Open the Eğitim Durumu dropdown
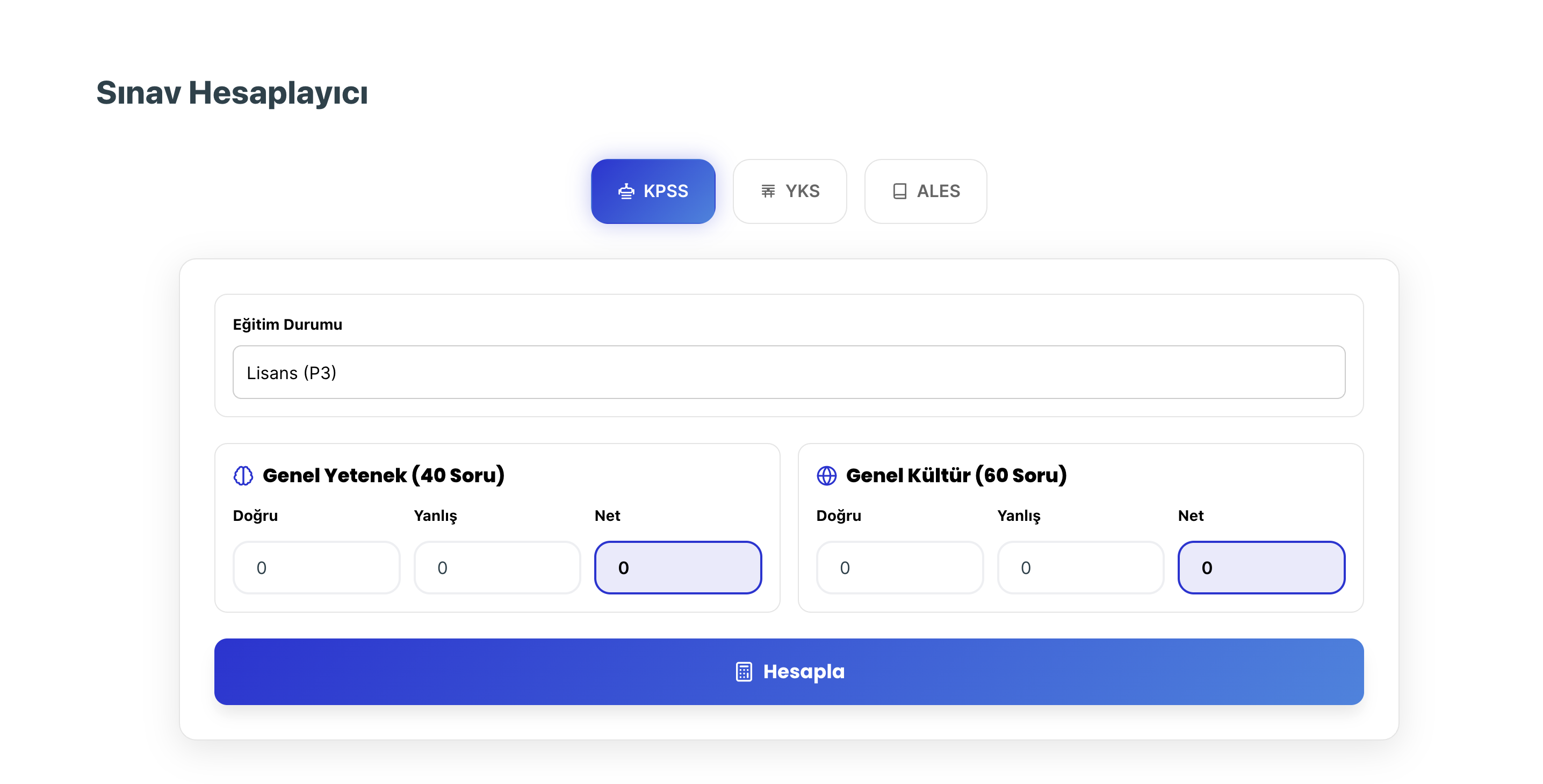The height and width of the screenshot is (784, 1543). (x=789, y=372)
